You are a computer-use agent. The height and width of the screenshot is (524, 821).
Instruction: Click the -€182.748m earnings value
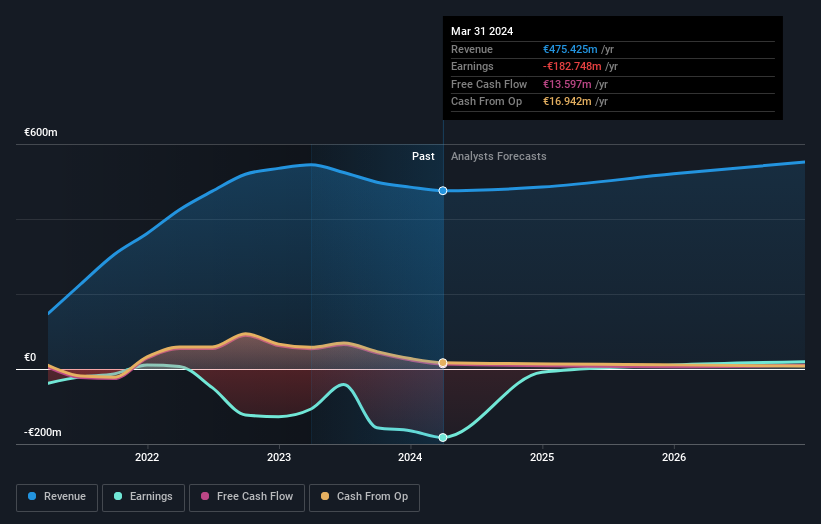[x=572, y=66]
